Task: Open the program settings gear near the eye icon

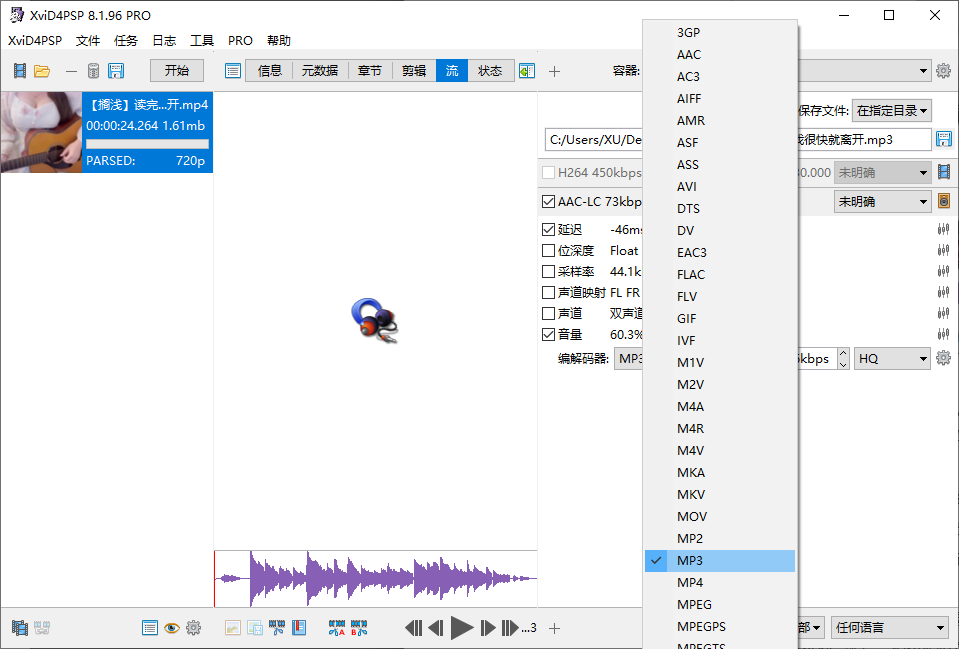Action: coord(193,627)
